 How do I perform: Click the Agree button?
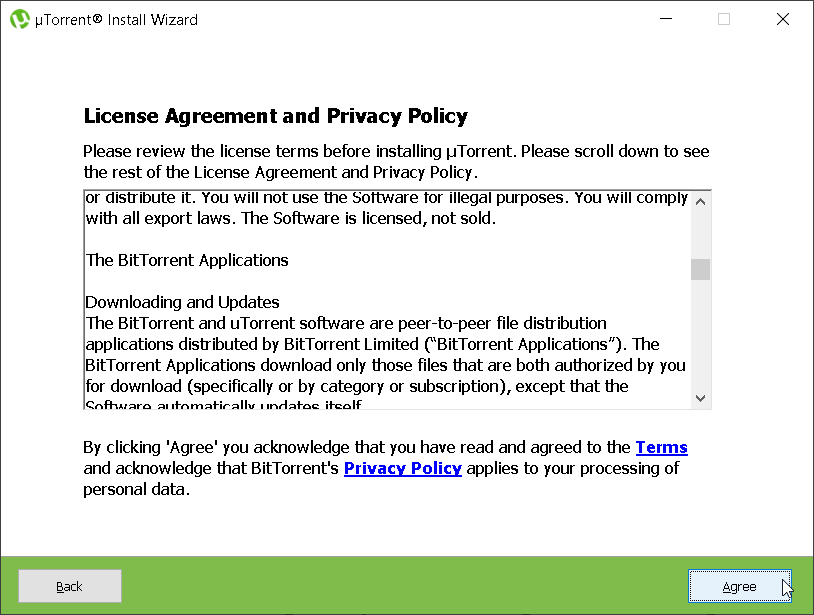740,586
